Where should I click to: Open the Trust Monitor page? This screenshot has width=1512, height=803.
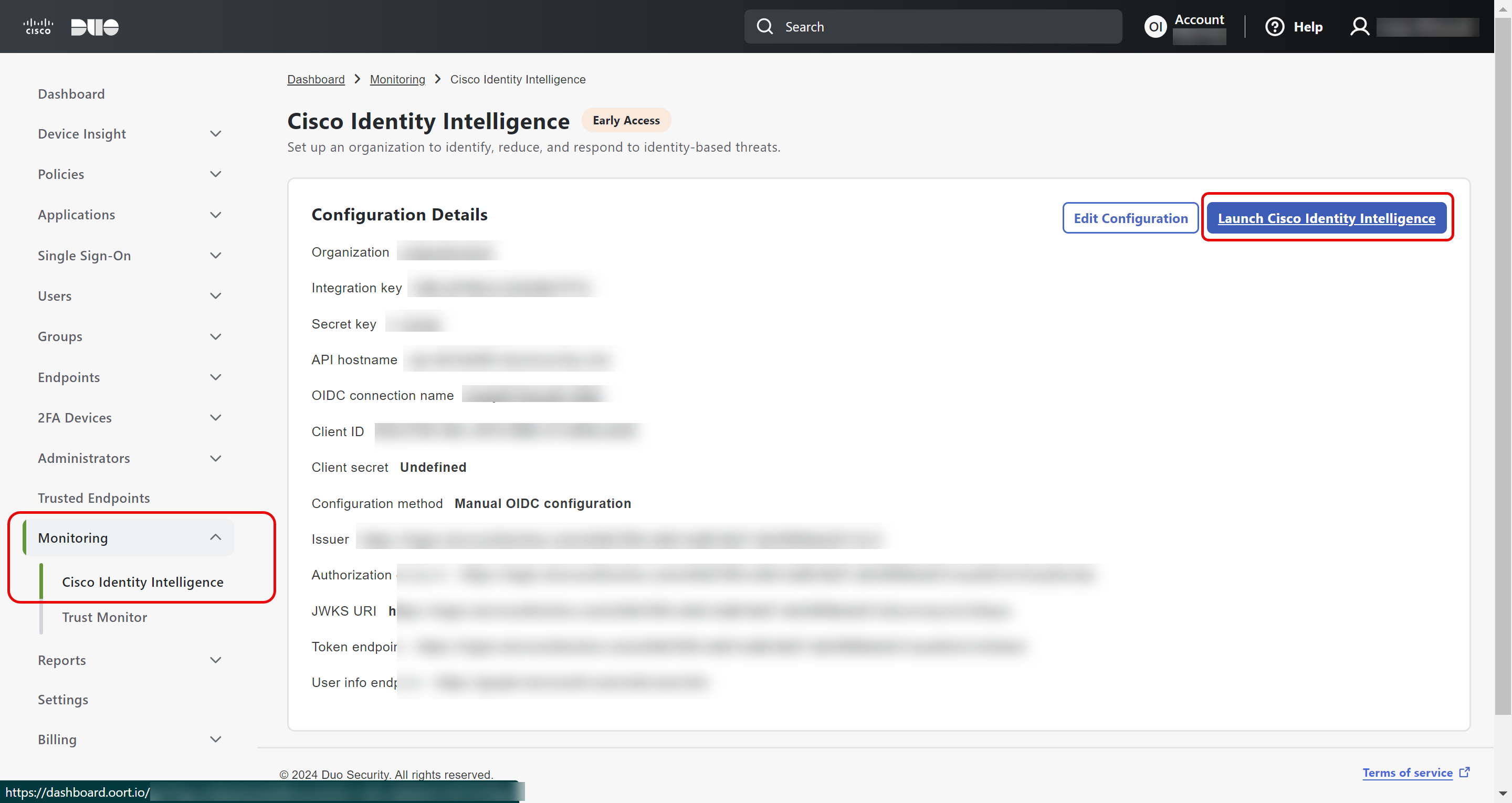tap(104, 617)
